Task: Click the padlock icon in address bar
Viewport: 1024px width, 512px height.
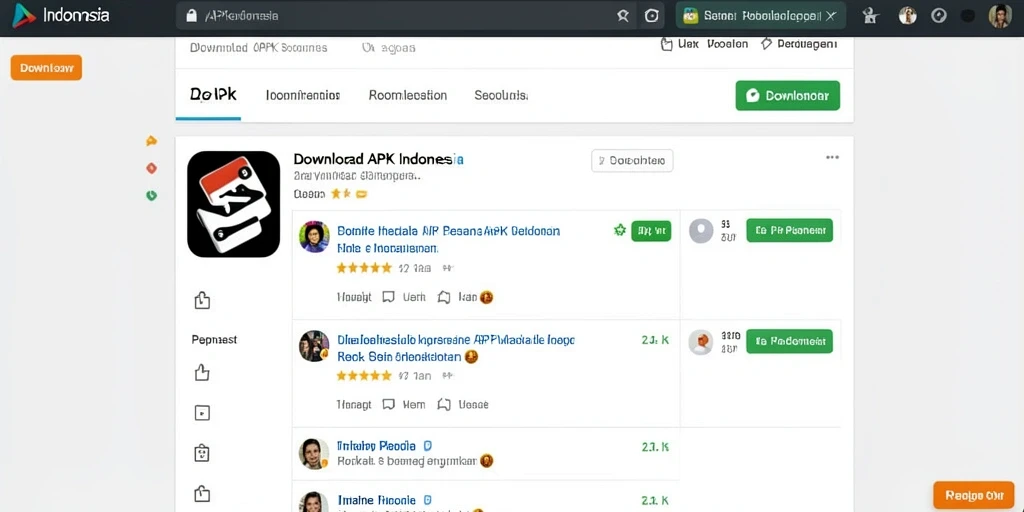Action: point(191,16)
